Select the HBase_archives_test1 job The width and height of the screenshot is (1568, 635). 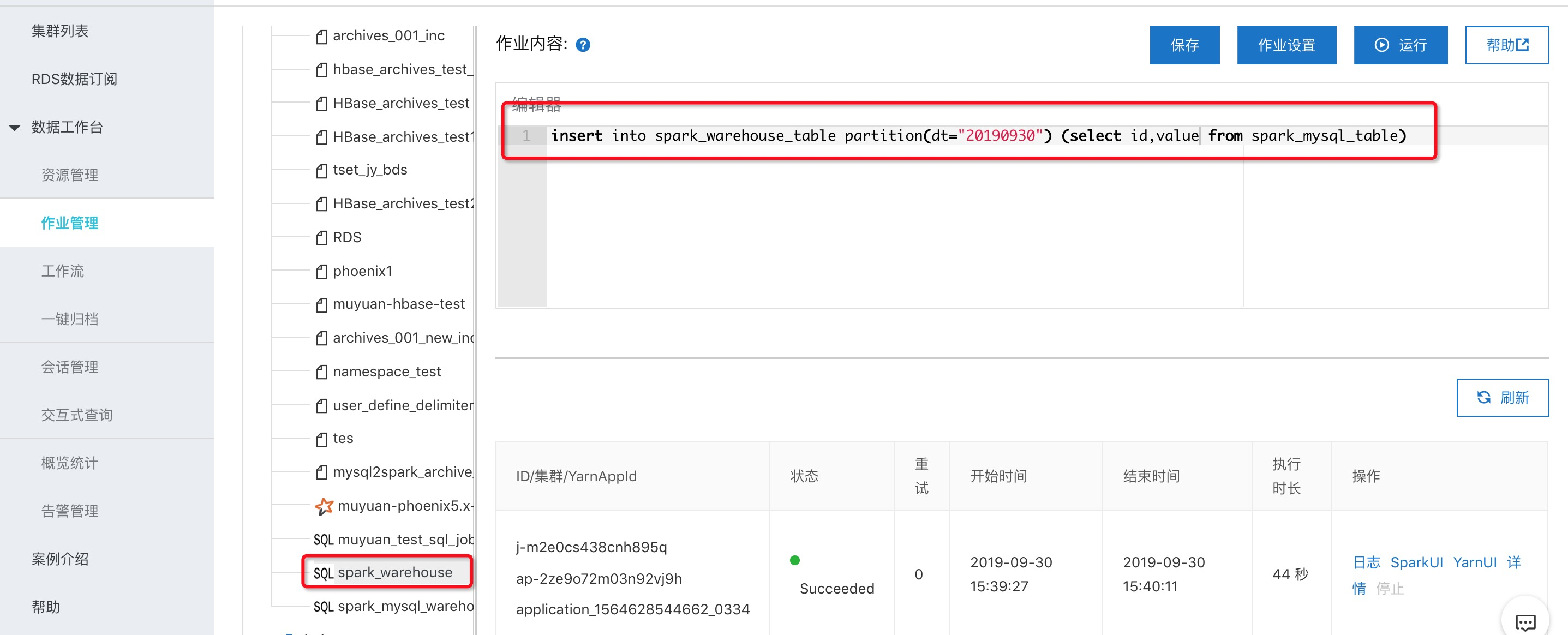402,137
